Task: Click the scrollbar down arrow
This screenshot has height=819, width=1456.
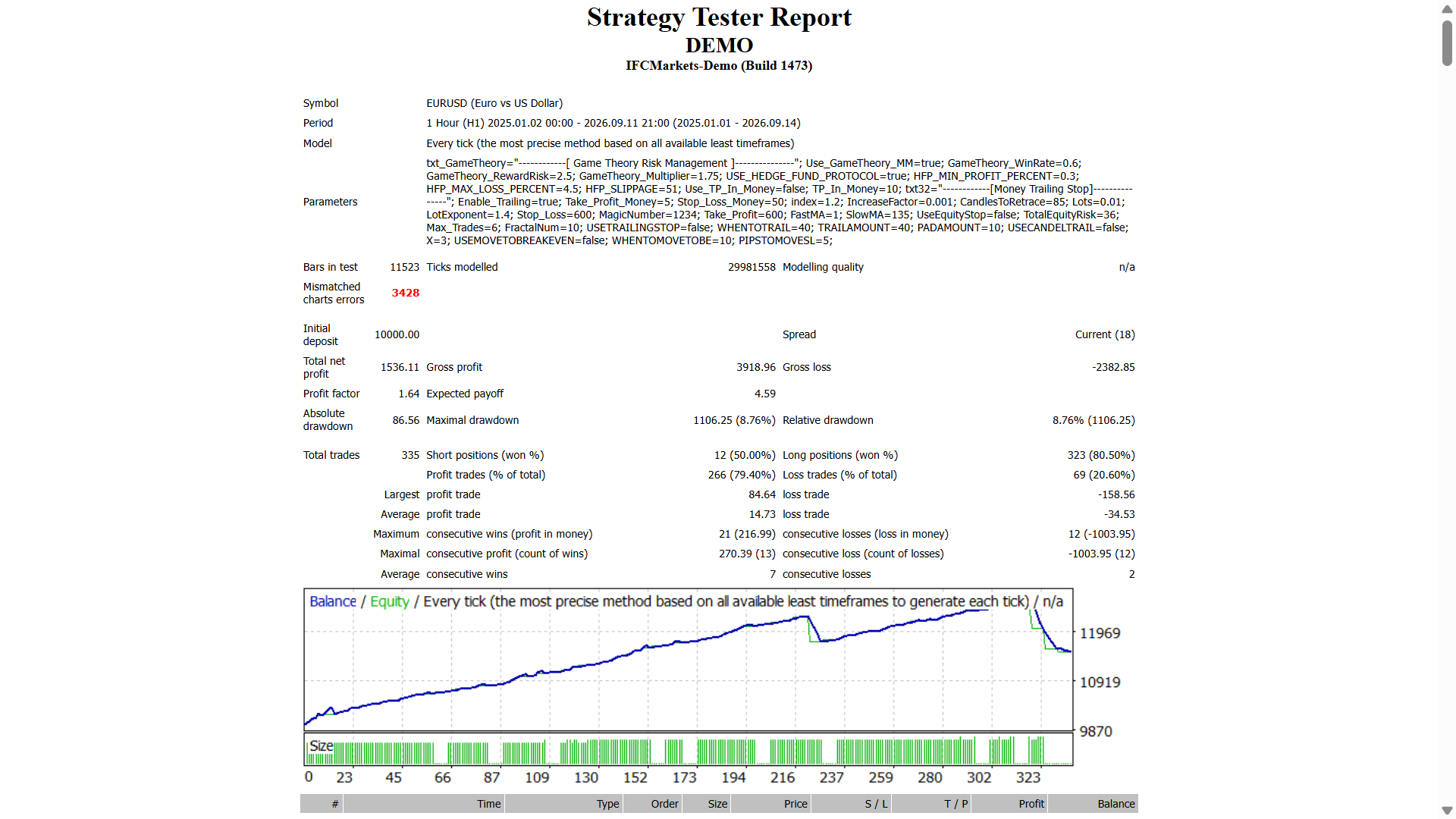Action: click(1447, 811)
